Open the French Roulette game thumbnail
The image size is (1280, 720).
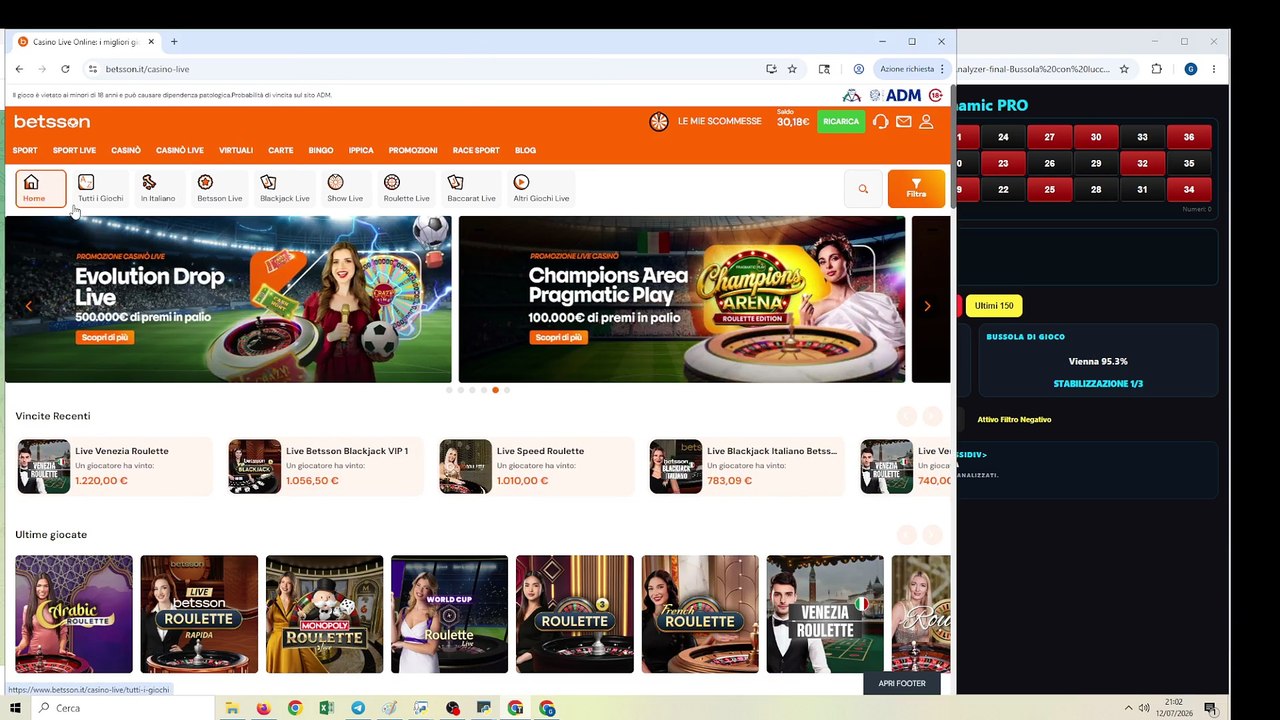click(700, 614)
